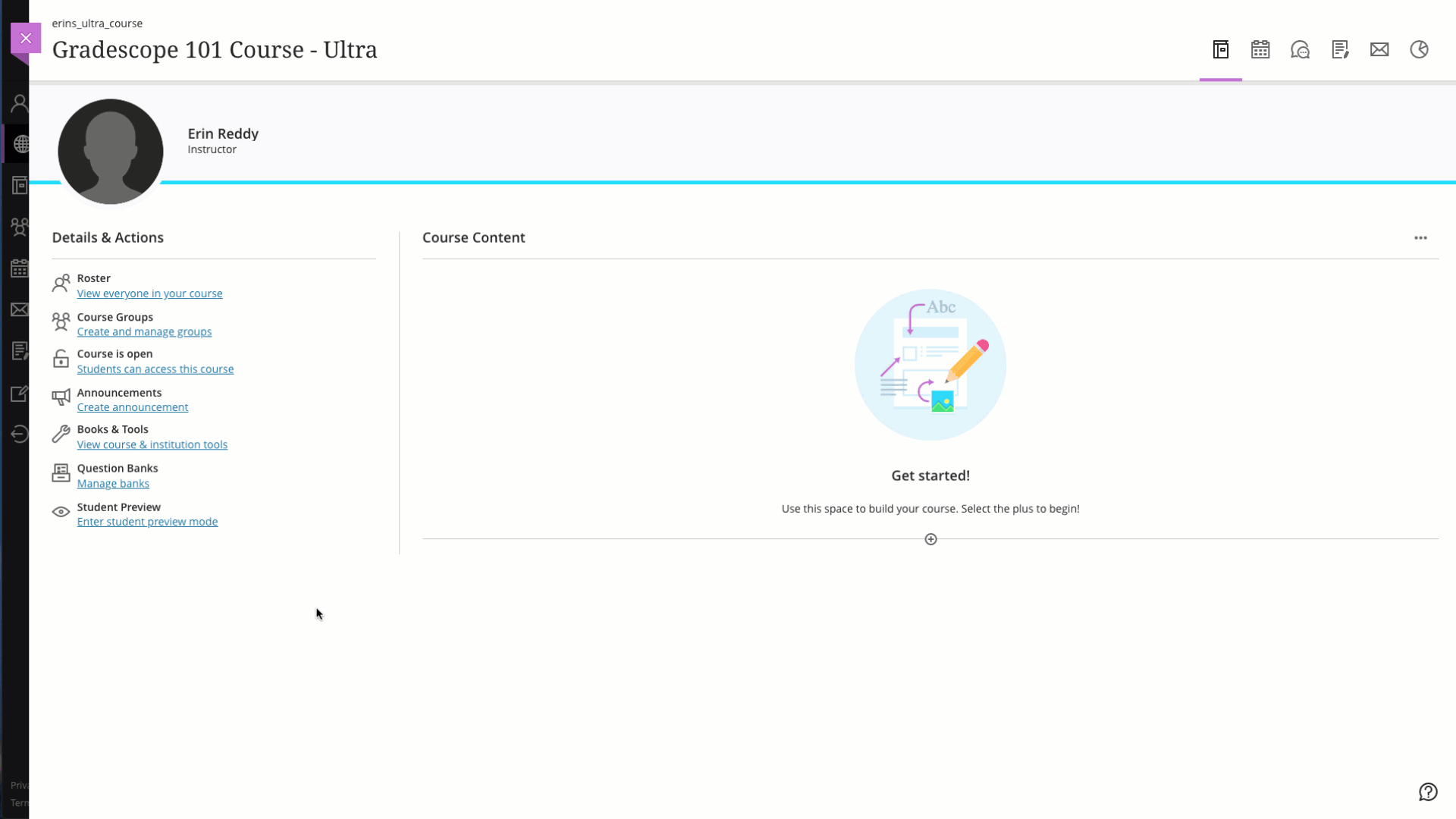Open the Calendar icon in the left sidebar
Screen dimensions: 1456x819
pyautogui.click(x=20, y=268)
